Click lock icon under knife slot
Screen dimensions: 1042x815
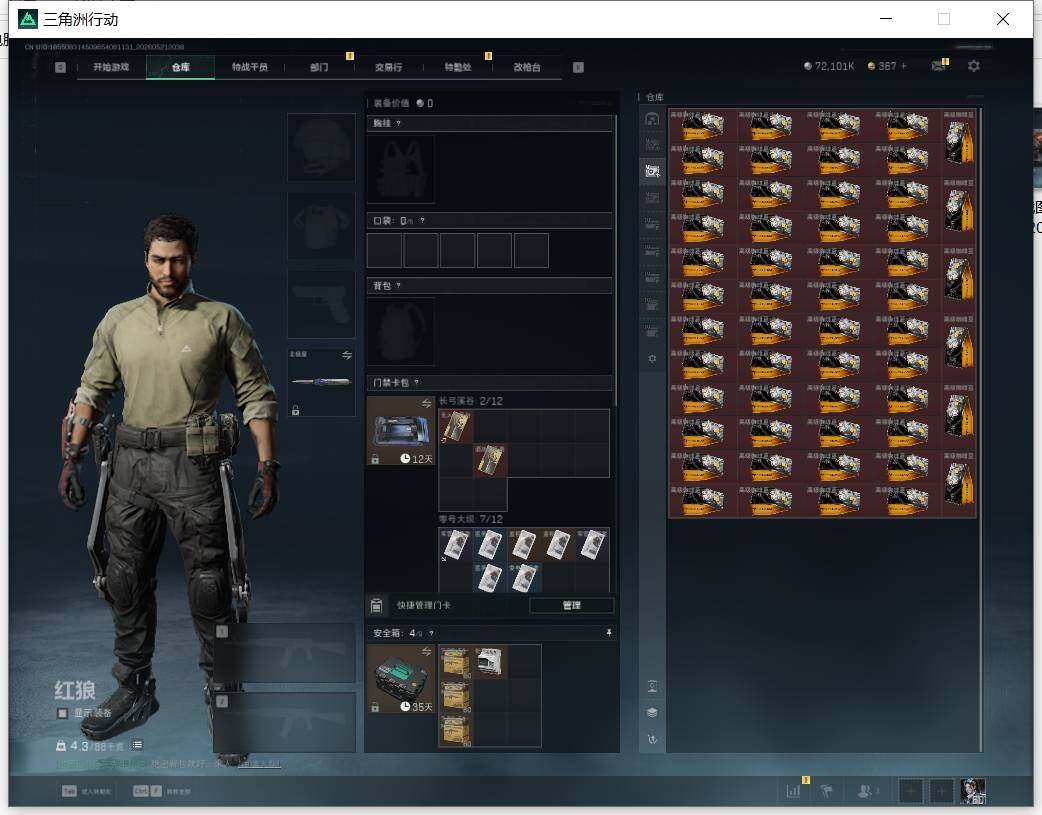tap(296, 410)
